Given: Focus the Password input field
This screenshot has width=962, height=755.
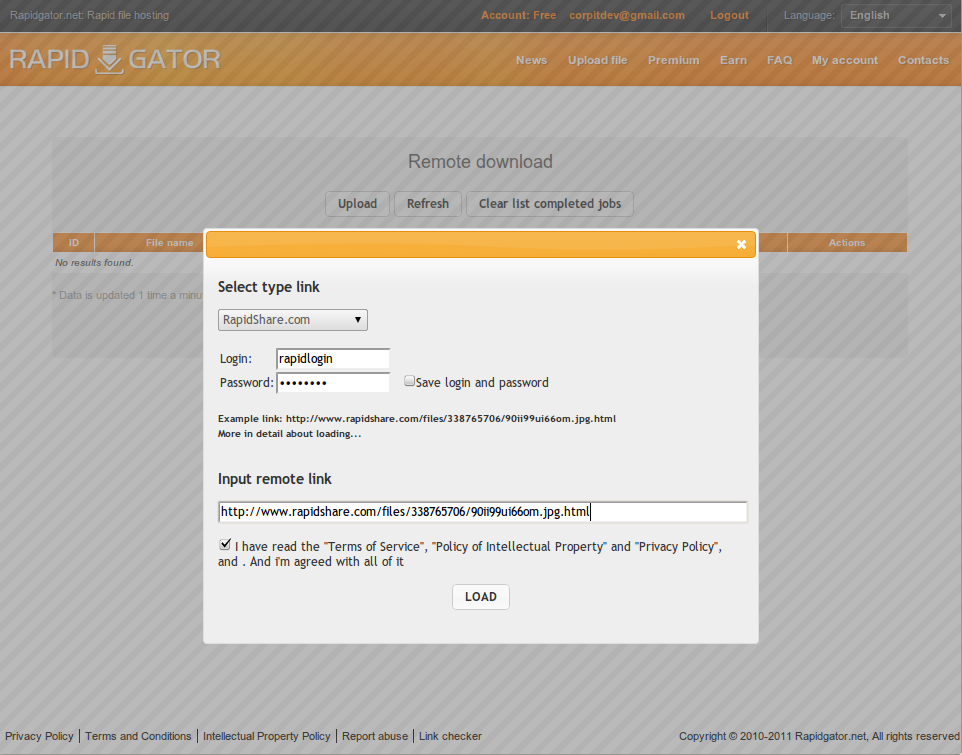Looking at the screenshot, I should [333, 383].
